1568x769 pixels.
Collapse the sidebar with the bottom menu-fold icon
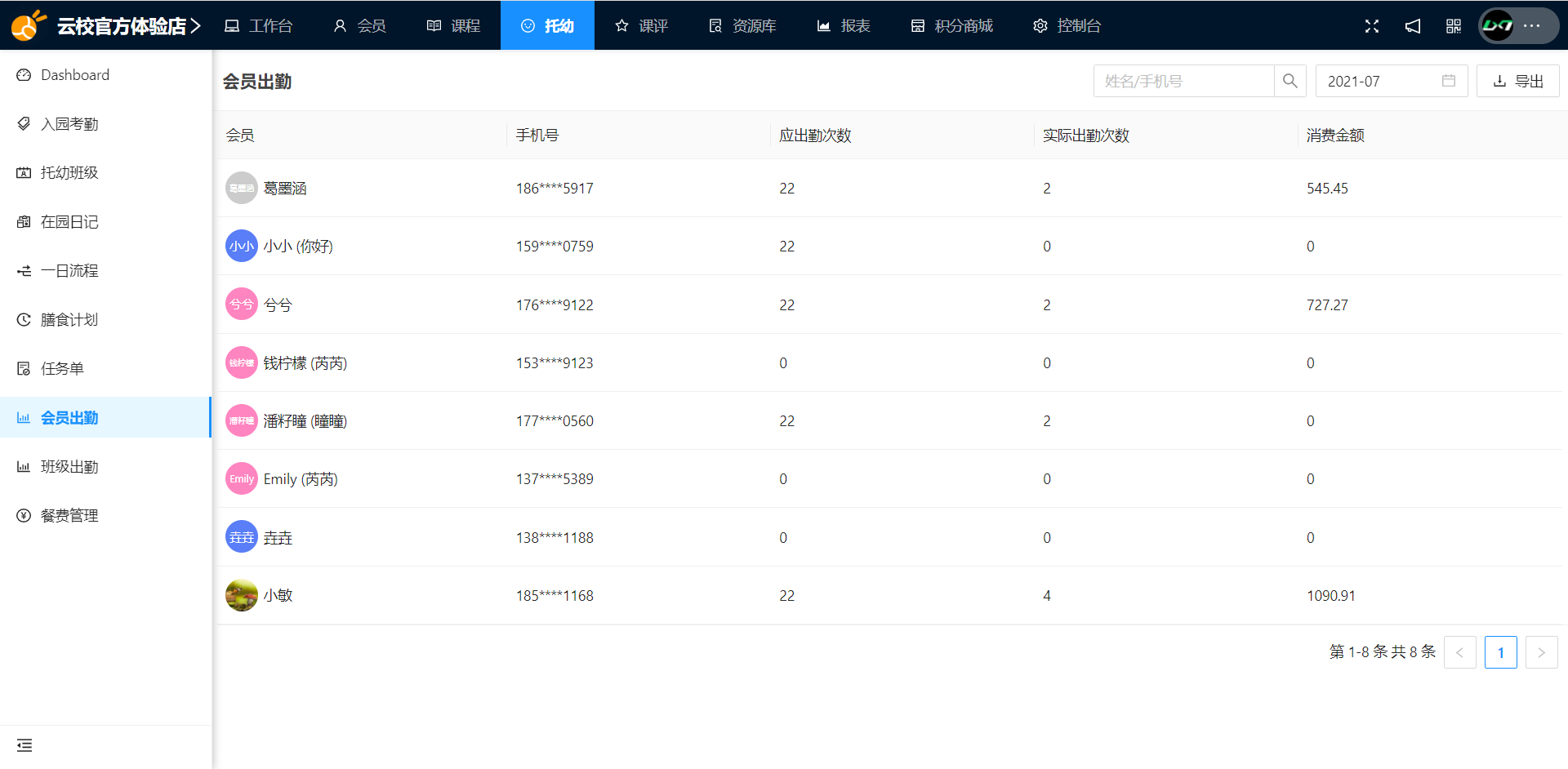(x=24, y=745)
